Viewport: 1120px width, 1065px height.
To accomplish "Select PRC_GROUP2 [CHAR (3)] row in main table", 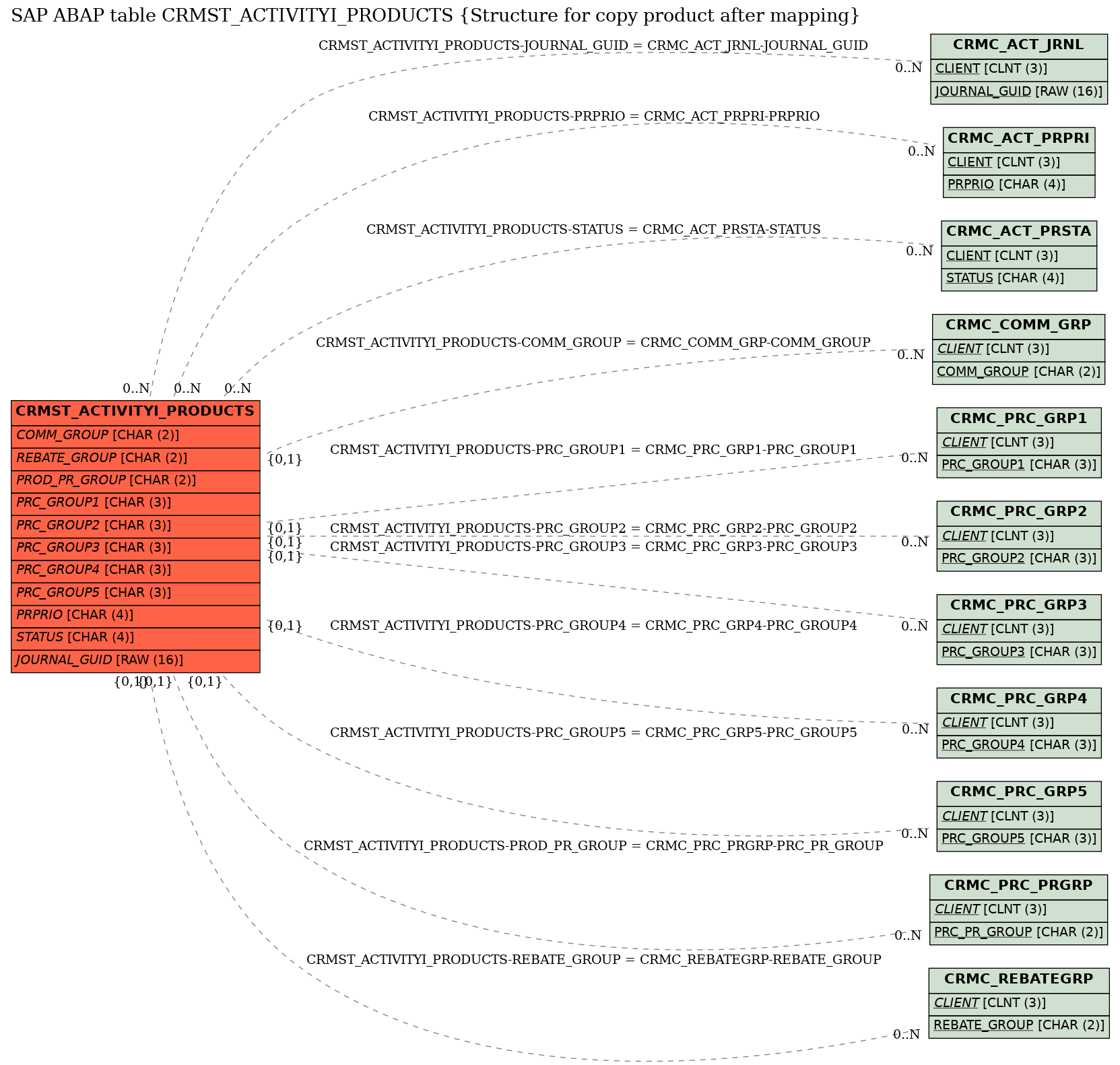I will pyautogui.click(x=135, y=526).
